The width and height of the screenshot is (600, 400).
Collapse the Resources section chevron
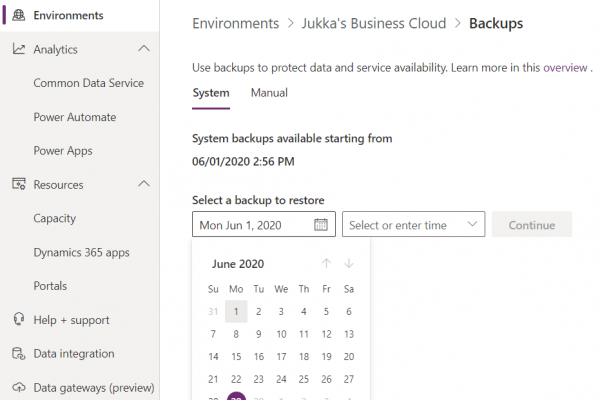click(x=144, y=184)
